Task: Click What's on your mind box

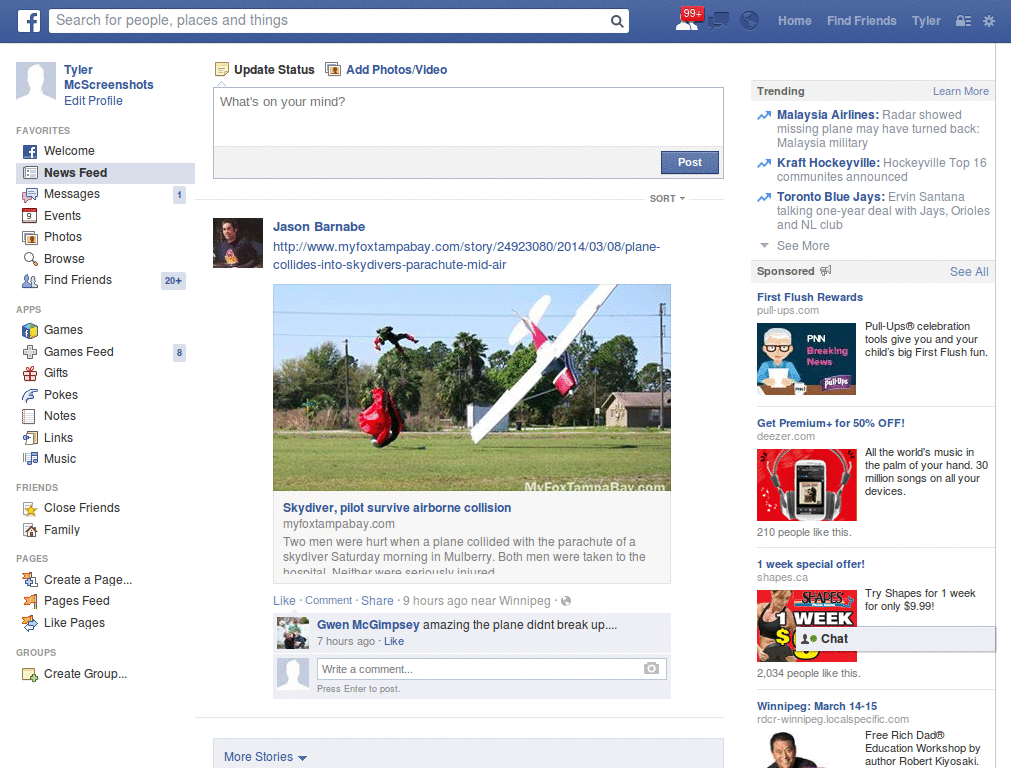Action: coord(468,117)
